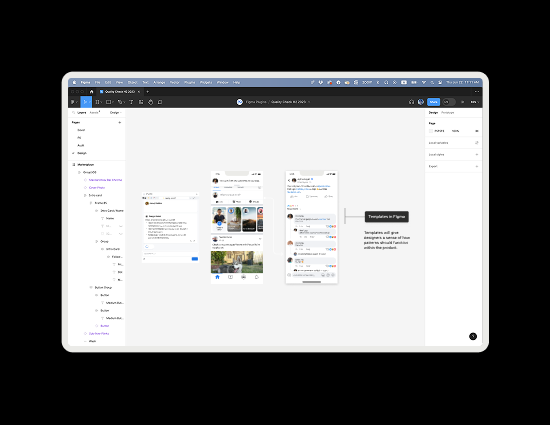Select the Rectangle shape tool
This screenshot has height=425, width=550.
click(108, 102)
